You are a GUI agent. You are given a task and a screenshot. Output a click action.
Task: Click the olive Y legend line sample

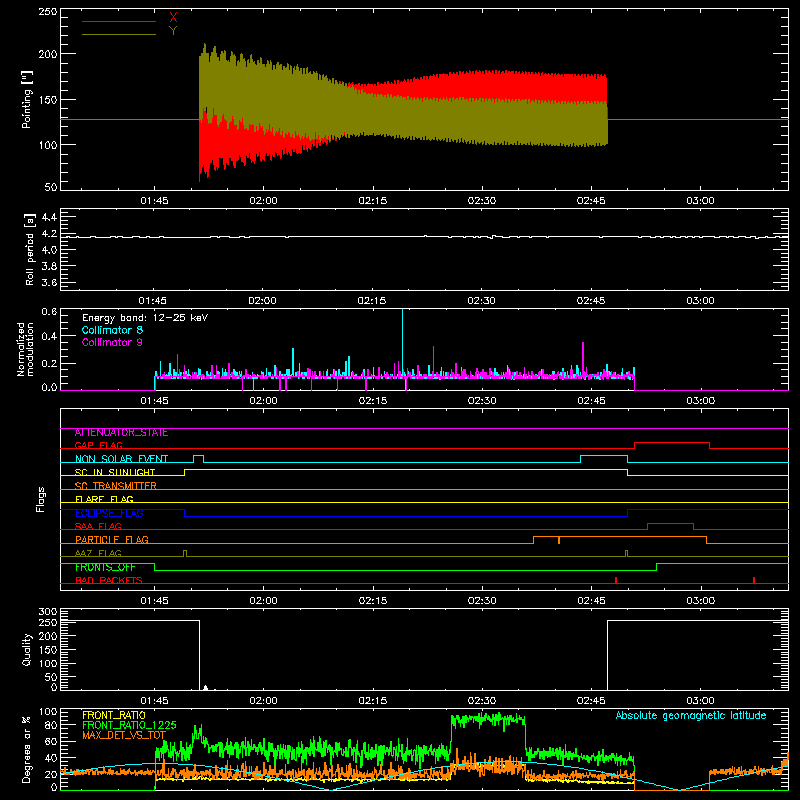click(x=119, y=35)
